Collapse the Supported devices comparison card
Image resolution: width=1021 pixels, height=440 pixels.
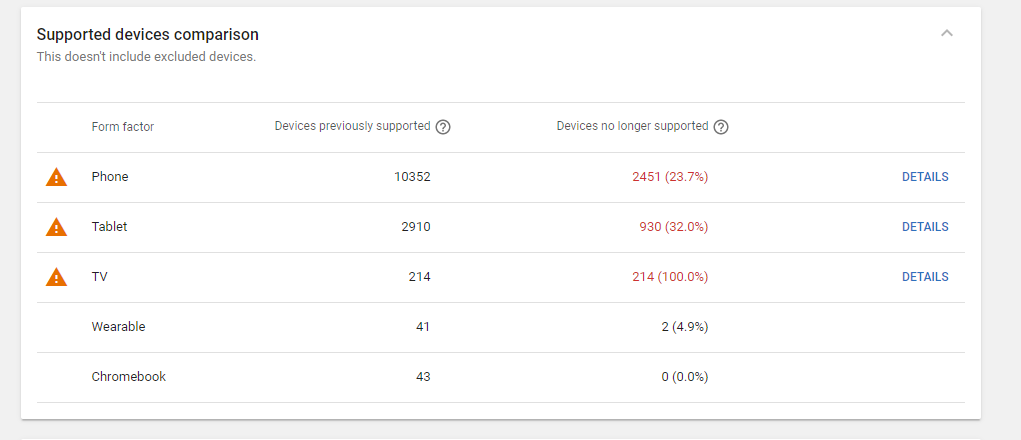[947, 33]
